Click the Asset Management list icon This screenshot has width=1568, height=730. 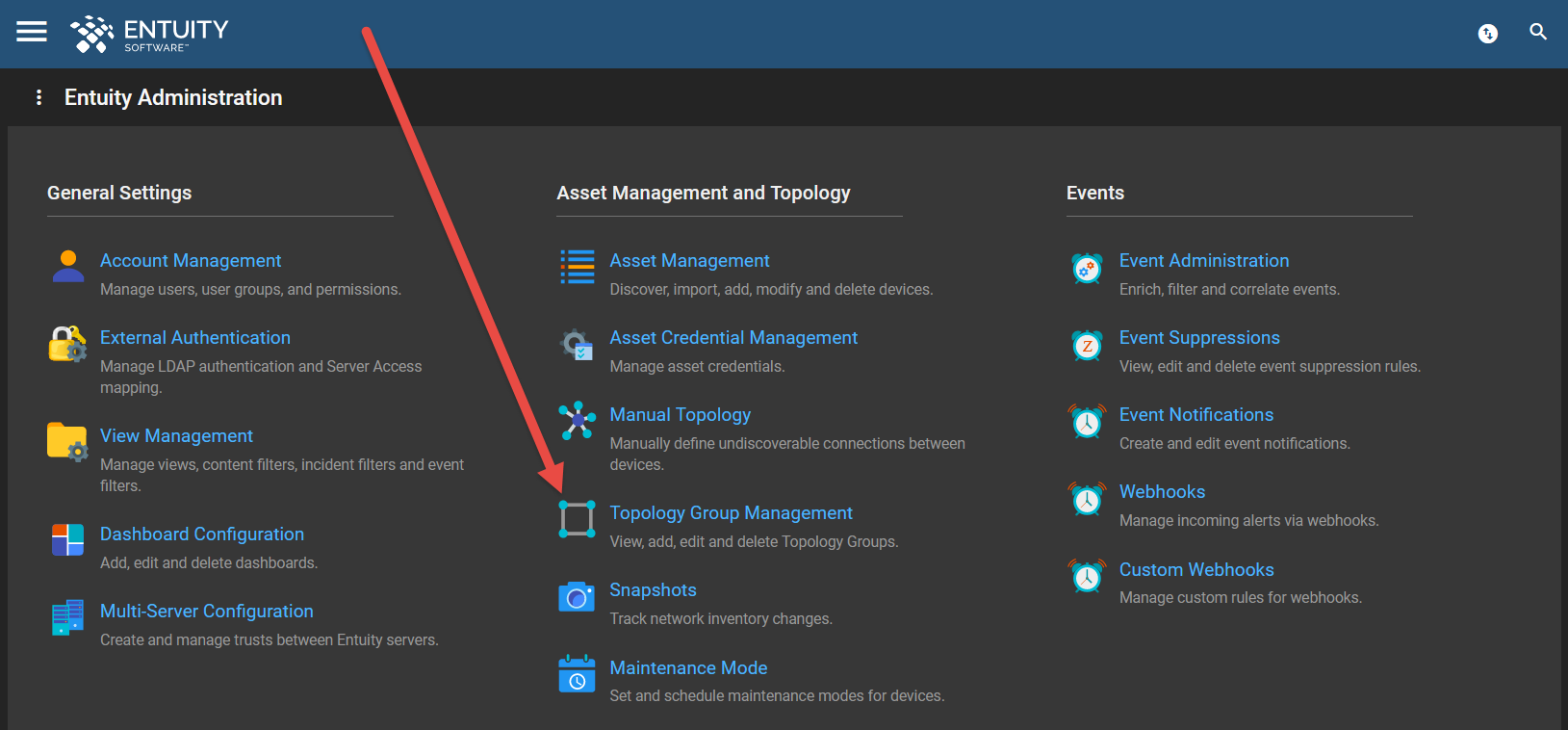[578, 267]
